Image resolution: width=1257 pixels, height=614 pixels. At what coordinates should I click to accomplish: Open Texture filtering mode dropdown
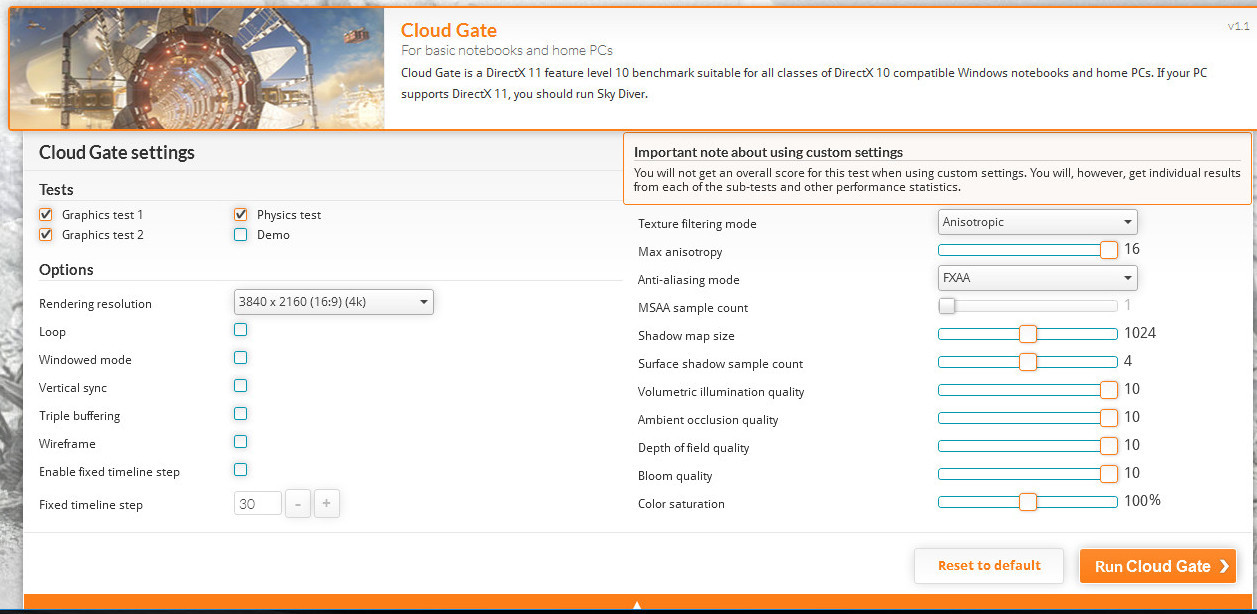(1038, 222)
